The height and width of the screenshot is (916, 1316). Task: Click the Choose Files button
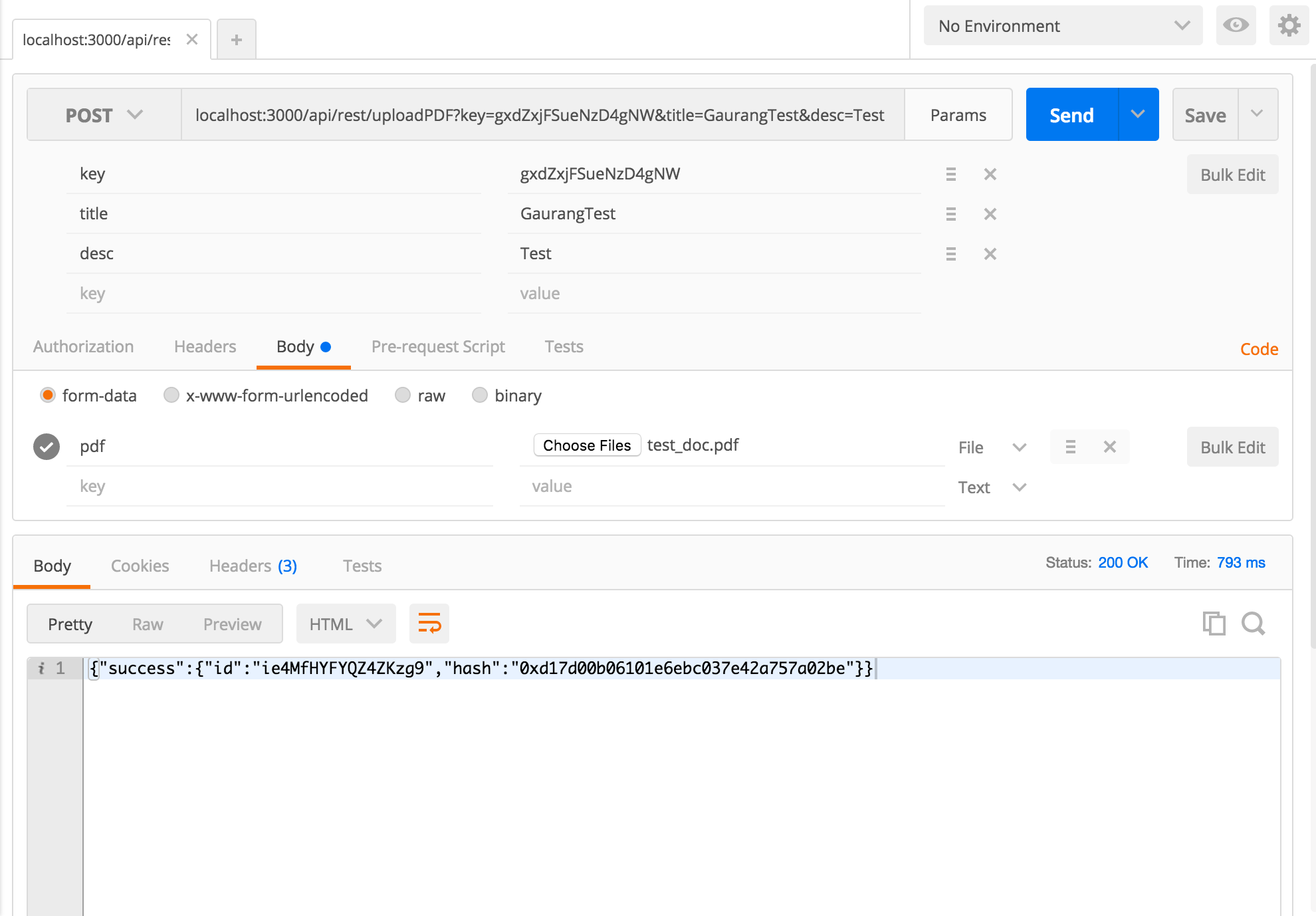pyautogui.click(x=586, y=445)
